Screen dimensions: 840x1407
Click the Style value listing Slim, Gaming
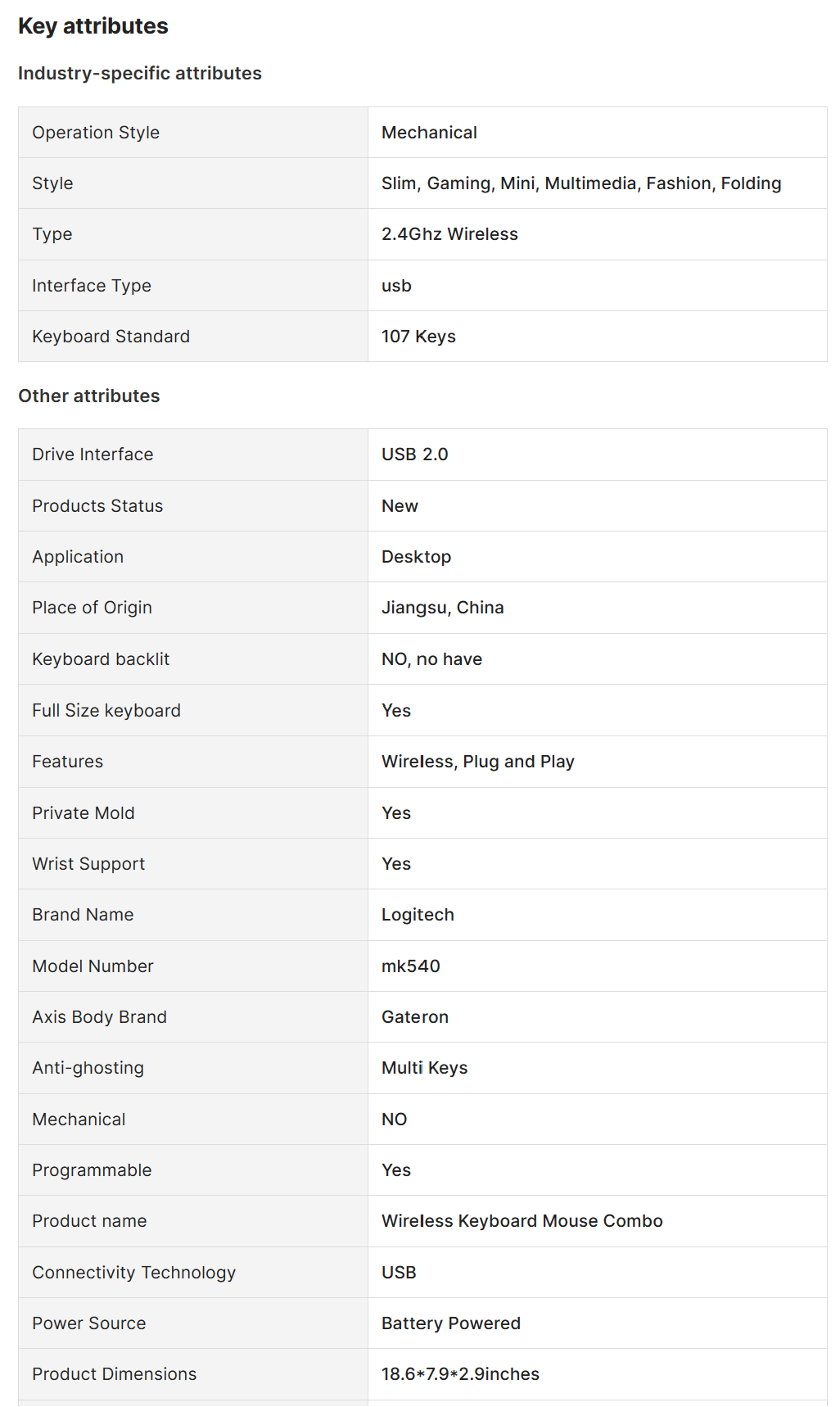click(580, 183)
